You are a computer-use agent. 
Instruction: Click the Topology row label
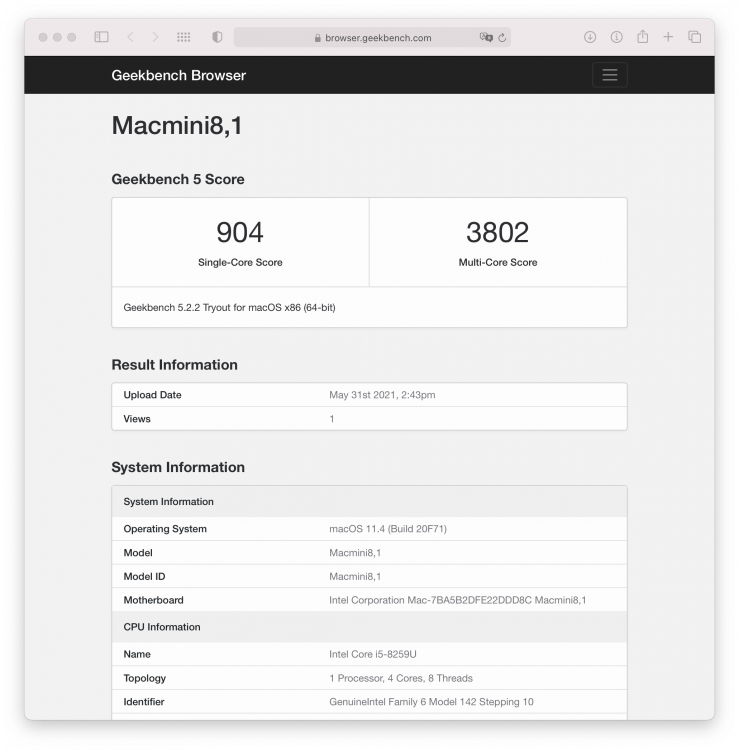144,678
